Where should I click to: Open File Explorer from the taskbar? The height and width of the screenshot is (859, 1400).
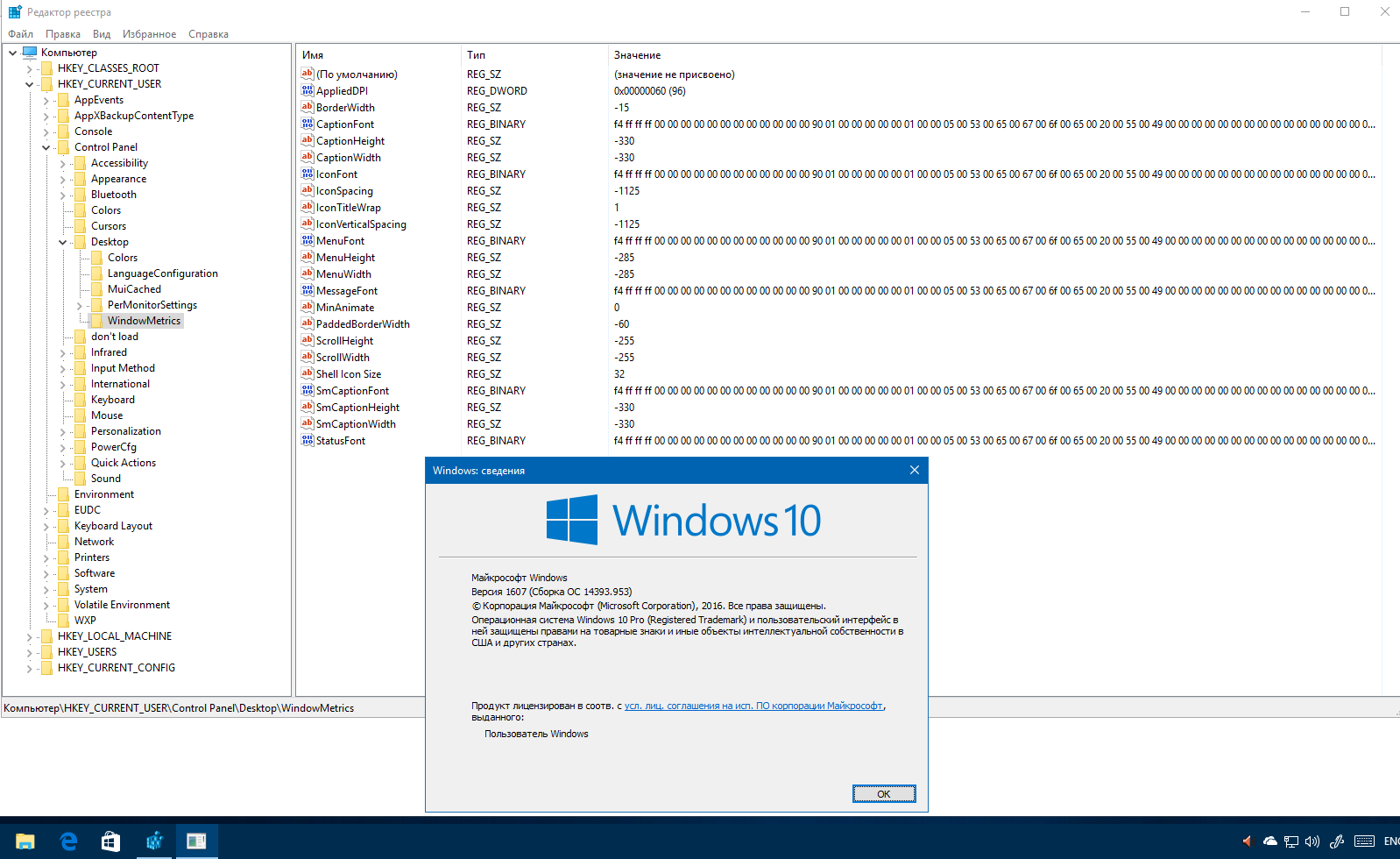[x=25, y=841]
